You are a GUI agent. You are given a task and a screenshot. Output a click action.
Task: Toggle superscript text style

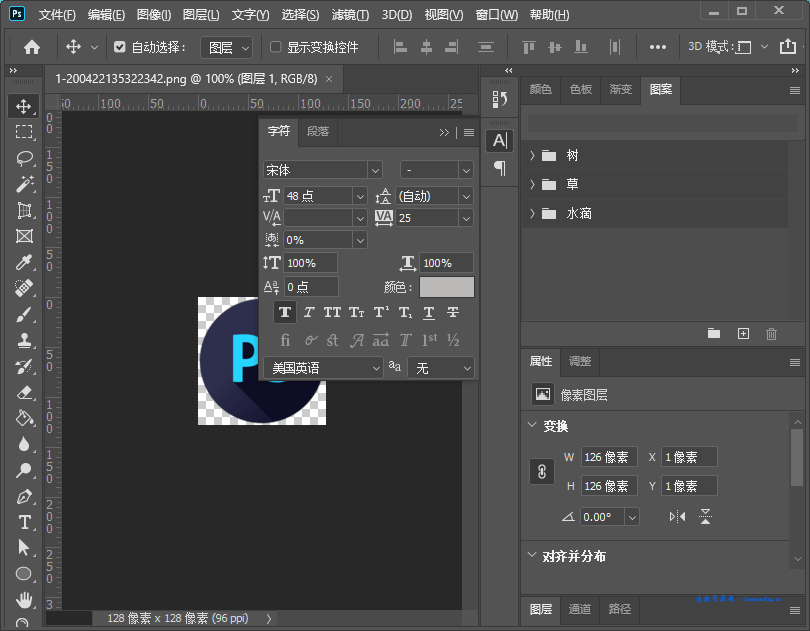coord(381,312)
